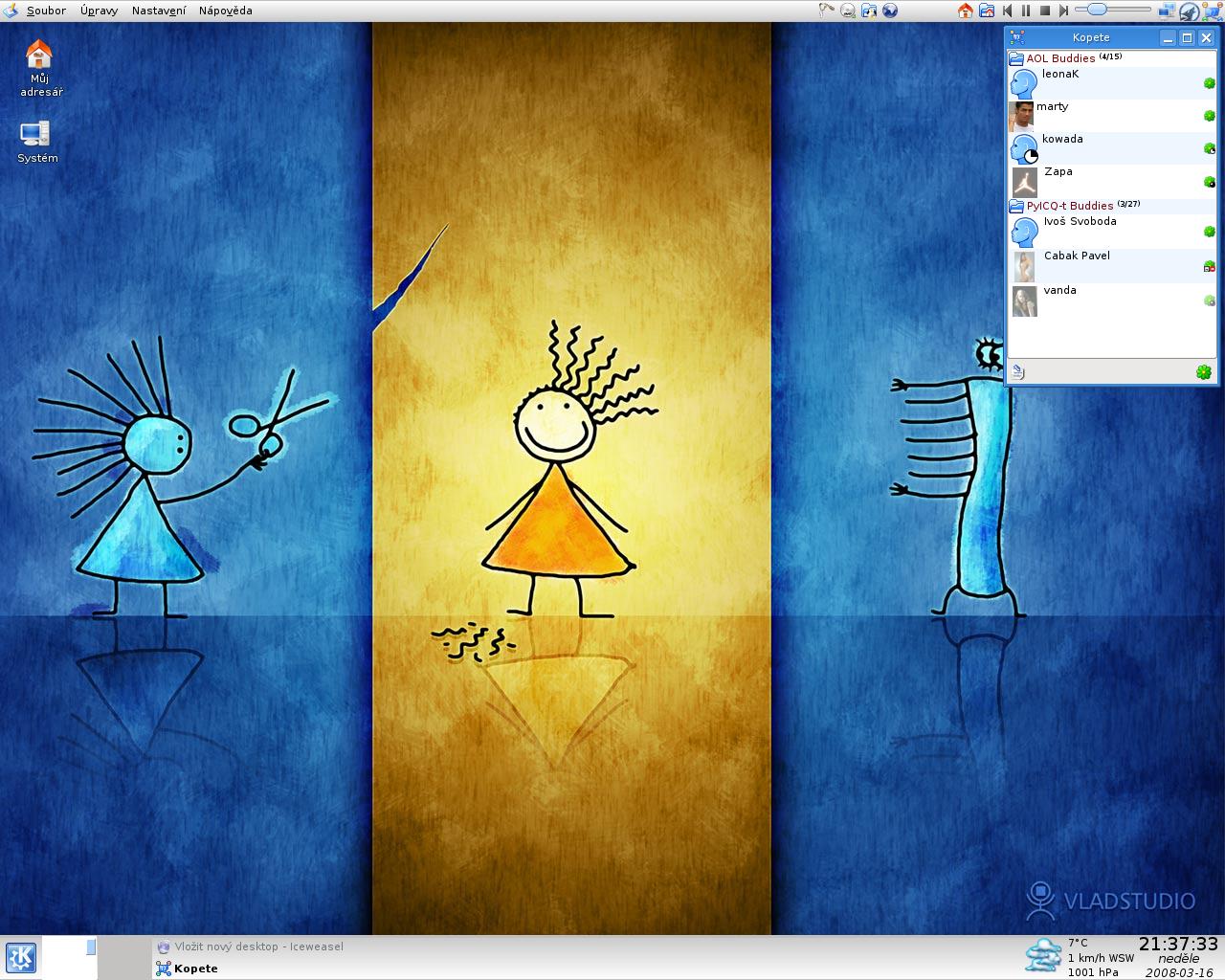Click the 1001 hPa pressure text
Screen dimensions: 1225x980
pos(1093,972)
